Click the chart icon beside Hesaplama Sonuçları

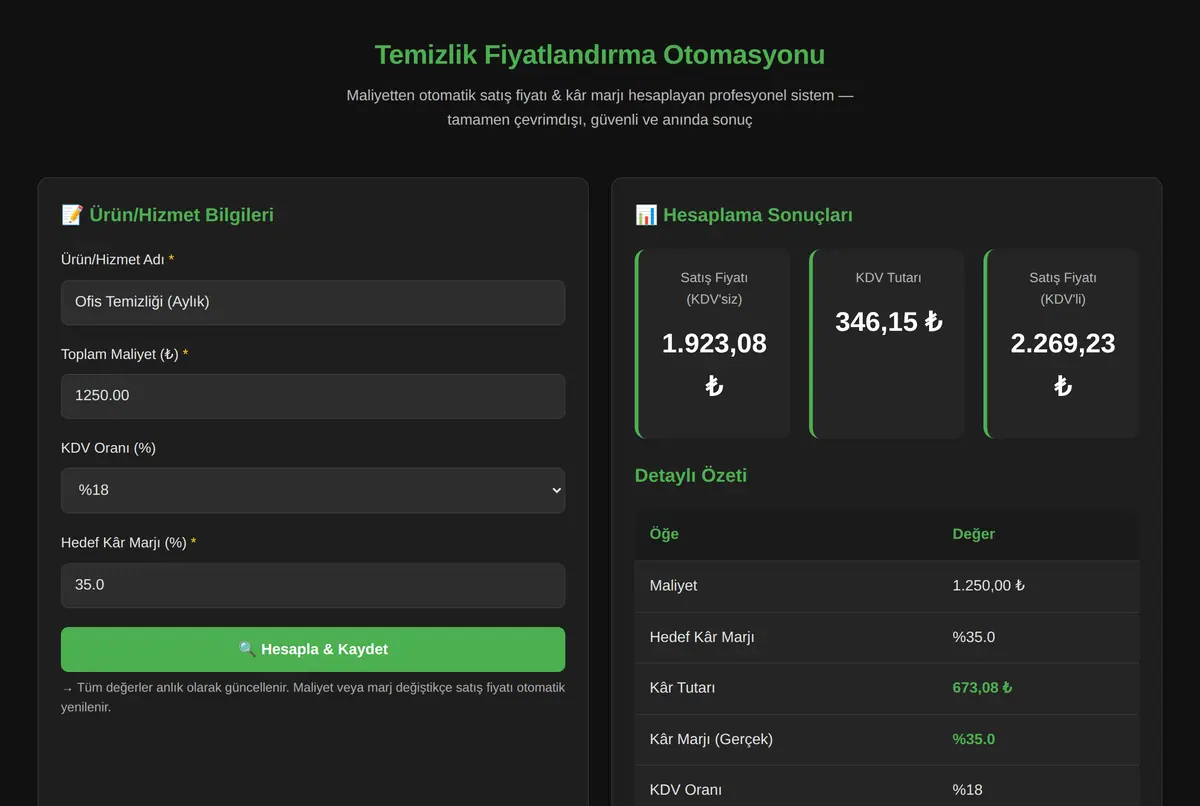click(646, 215)
